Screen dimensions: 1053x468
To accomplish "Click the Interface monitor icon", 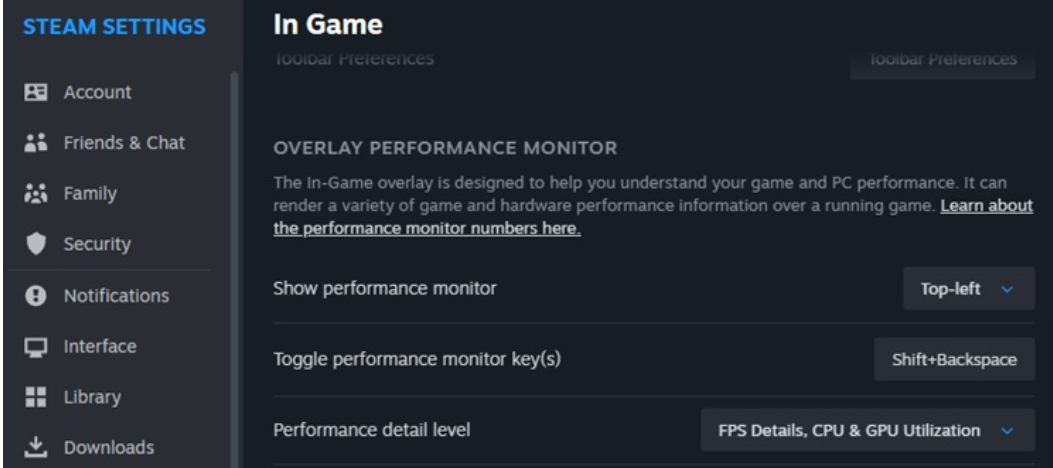I will click(x=36, y=346).
